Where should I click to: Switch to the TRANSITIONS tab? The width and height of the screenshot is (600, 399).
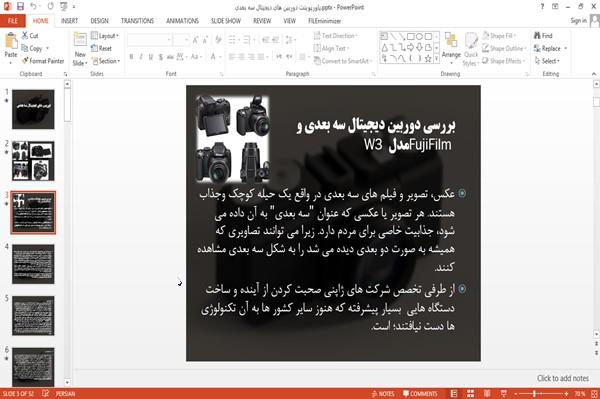click(137, 21)
